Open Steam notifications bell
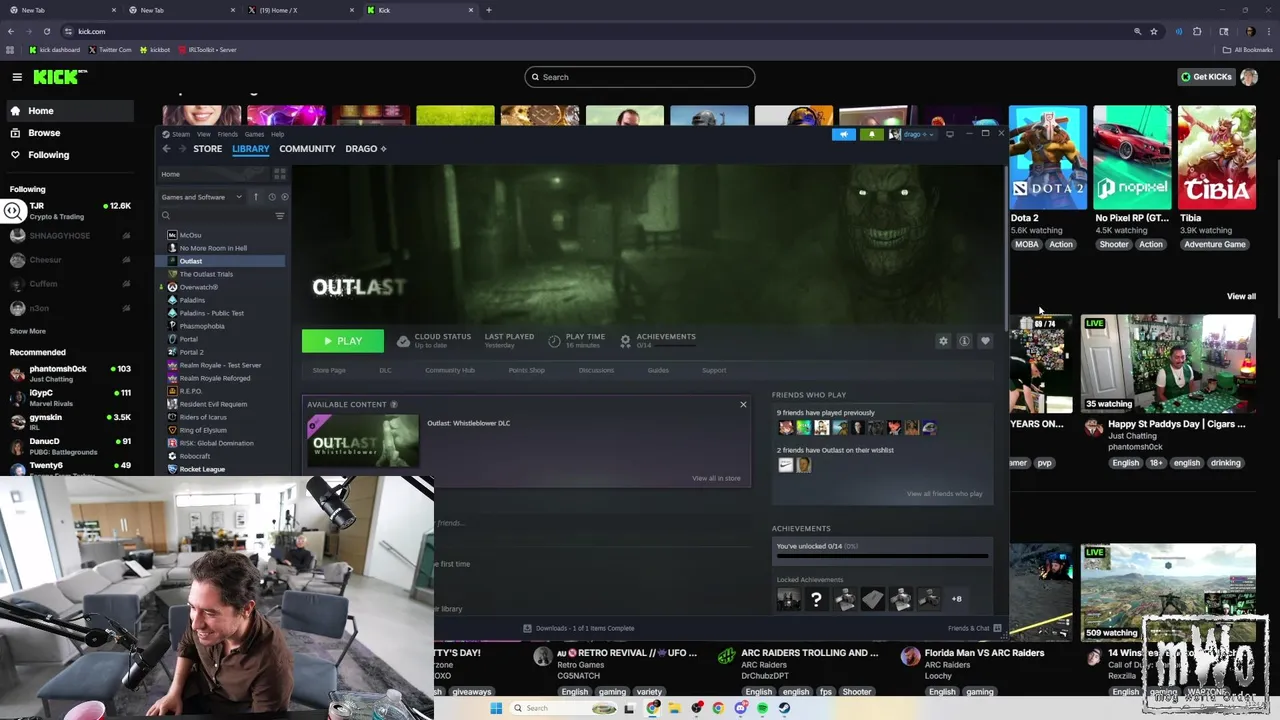The height and width of the screenshot is (720, 1280). click(x=871, y=134)
